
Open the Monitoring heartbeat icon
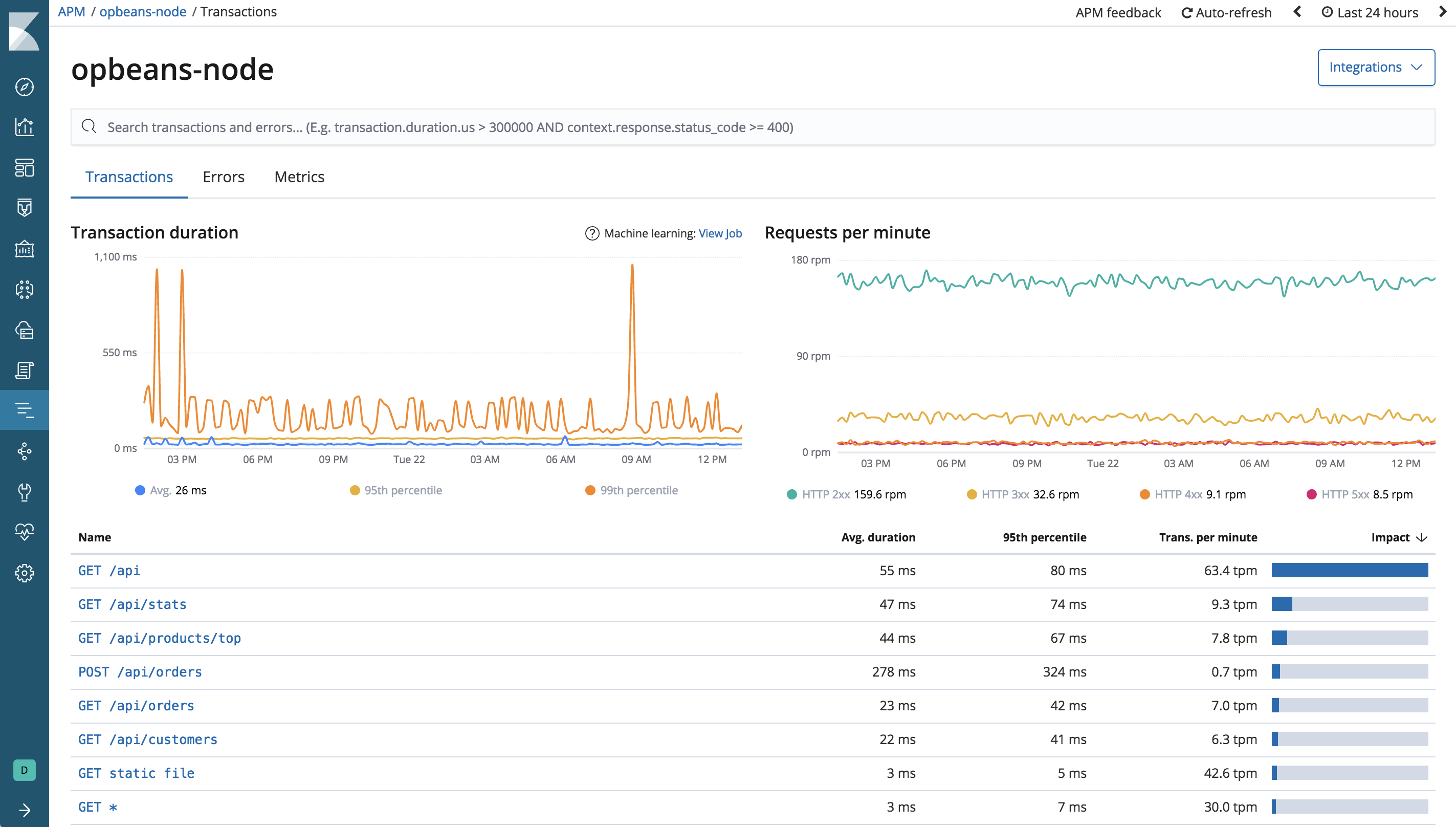[x=25, y=532]
